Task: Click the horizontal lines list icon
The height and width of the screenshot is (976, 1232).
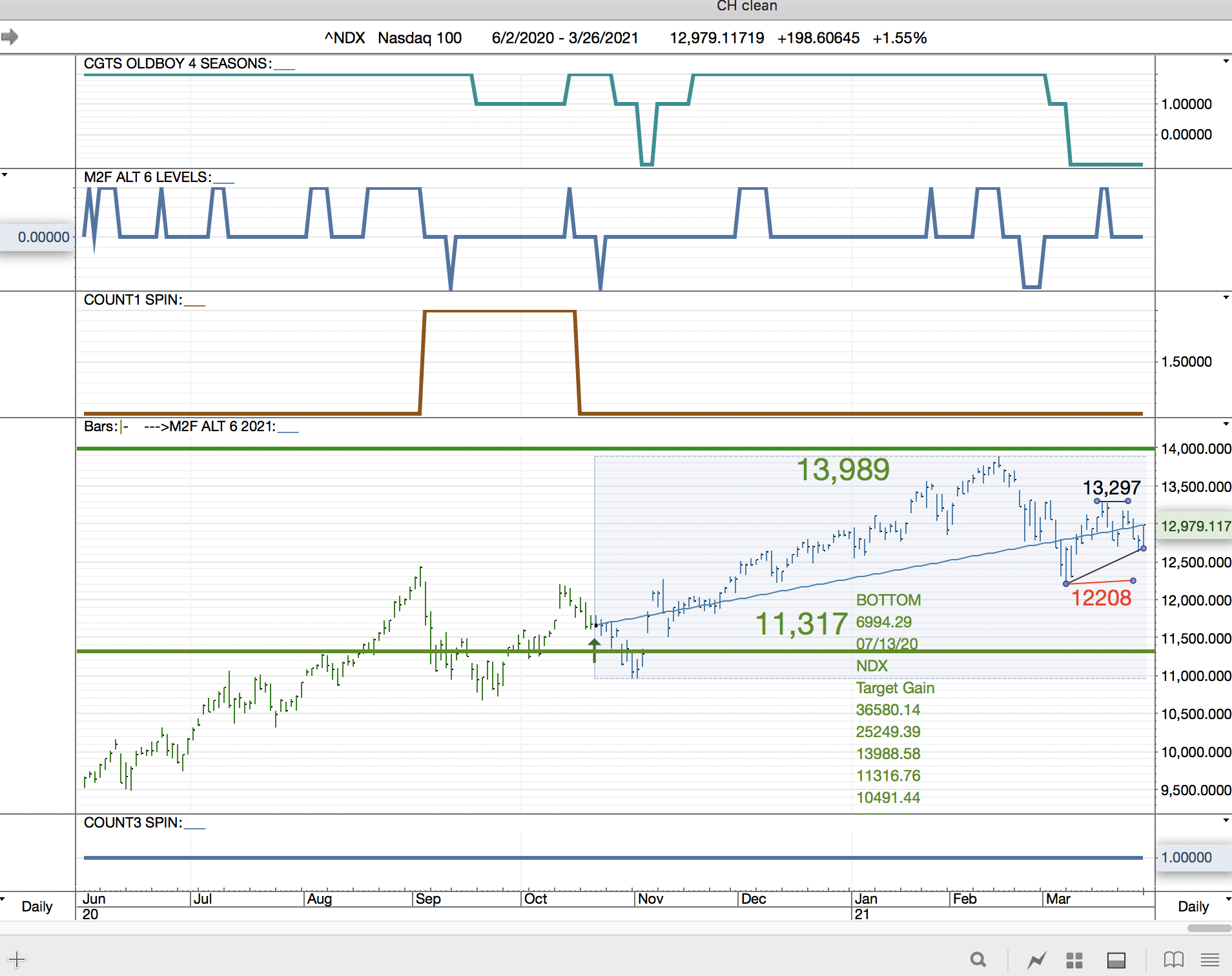Action: coord(1210,960)
